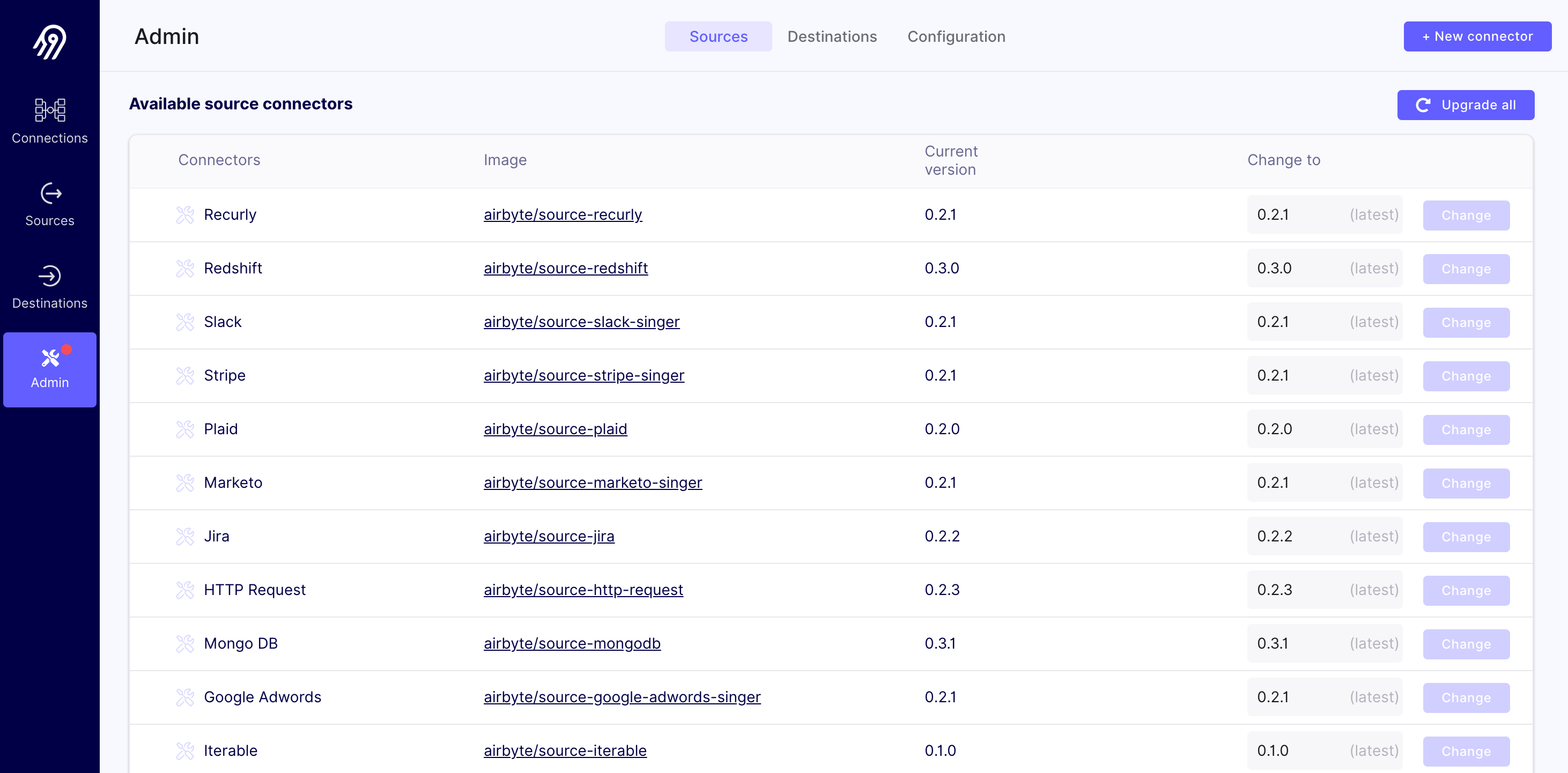Click the Airbyte logo in sidebar
This screenshot has height=773, width=1568.
[49, 42]
